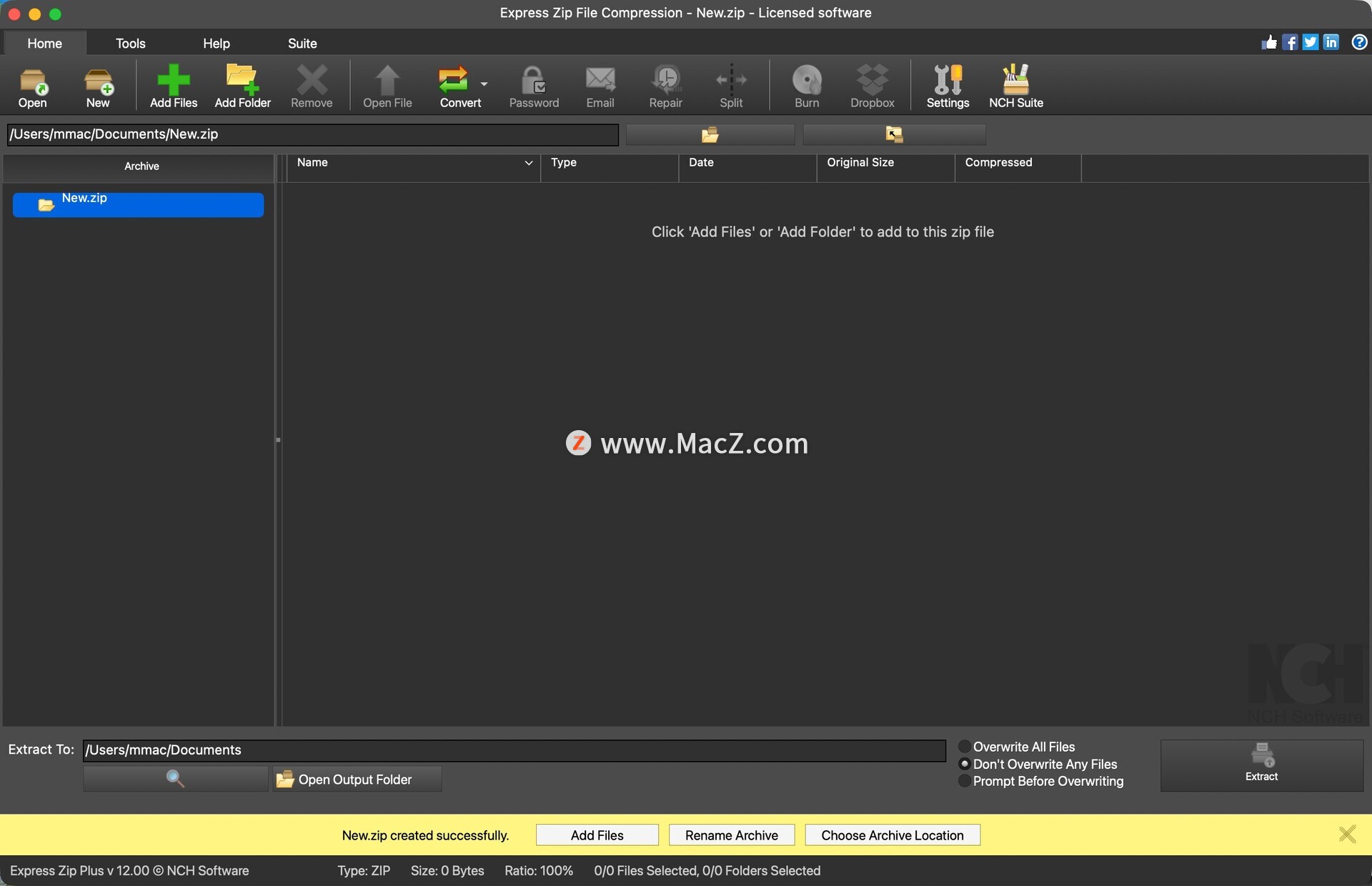Click the Open archive toolbar icon

32,81
